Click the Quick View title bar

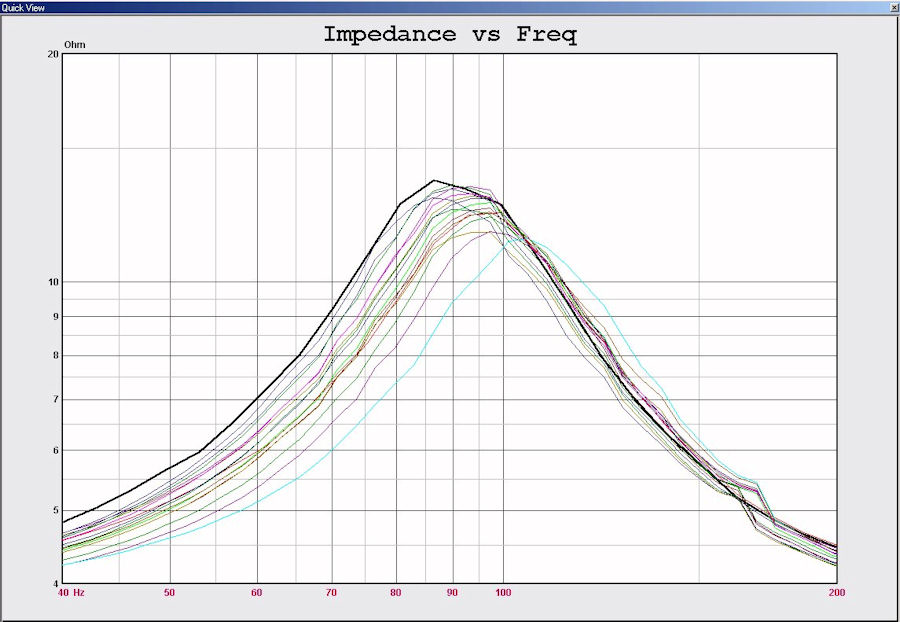click(x=400, y=7)
